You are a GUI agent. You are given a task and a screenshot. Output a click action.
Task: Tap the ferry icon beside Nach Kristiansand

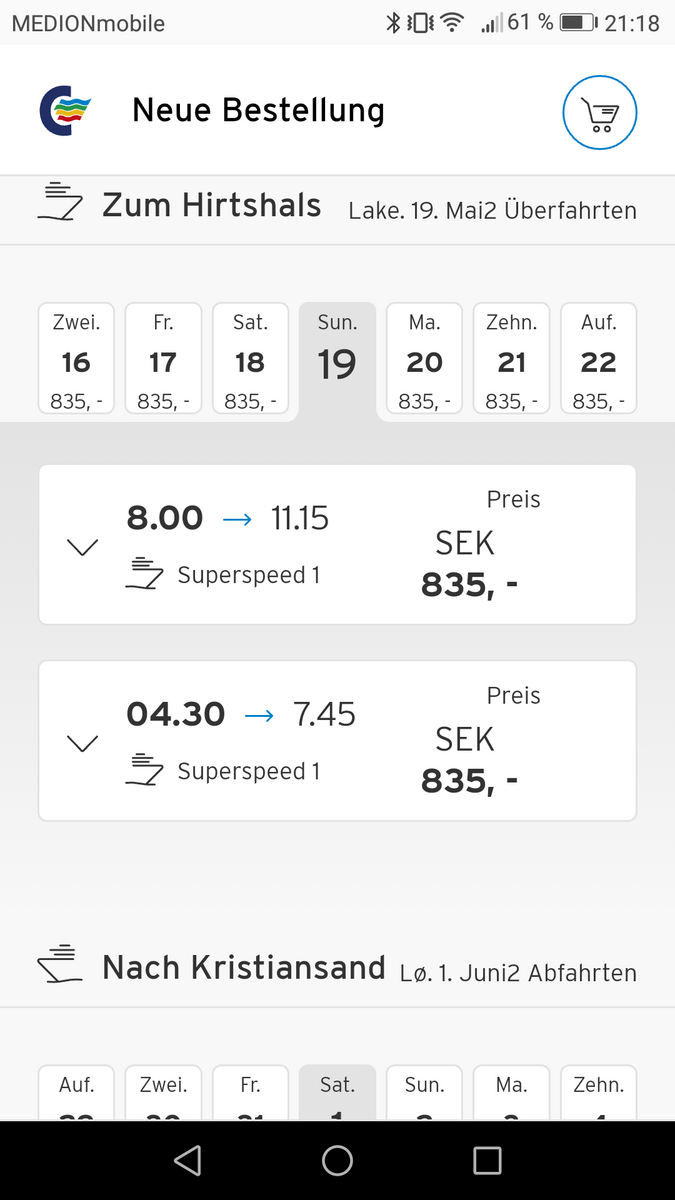(x=60, y=965)
